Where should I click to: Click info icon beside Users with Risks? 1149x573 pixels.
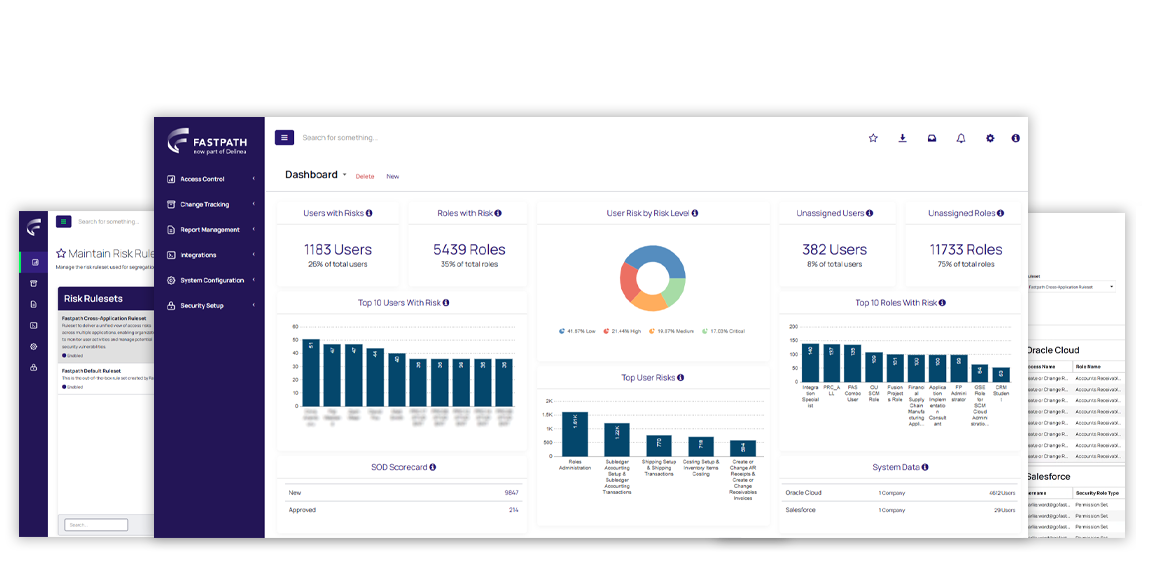click(369, 213)
